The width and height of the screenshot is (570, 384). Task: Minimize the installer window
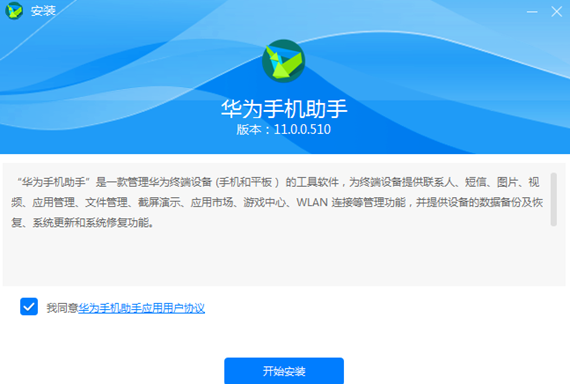[532, 12]
